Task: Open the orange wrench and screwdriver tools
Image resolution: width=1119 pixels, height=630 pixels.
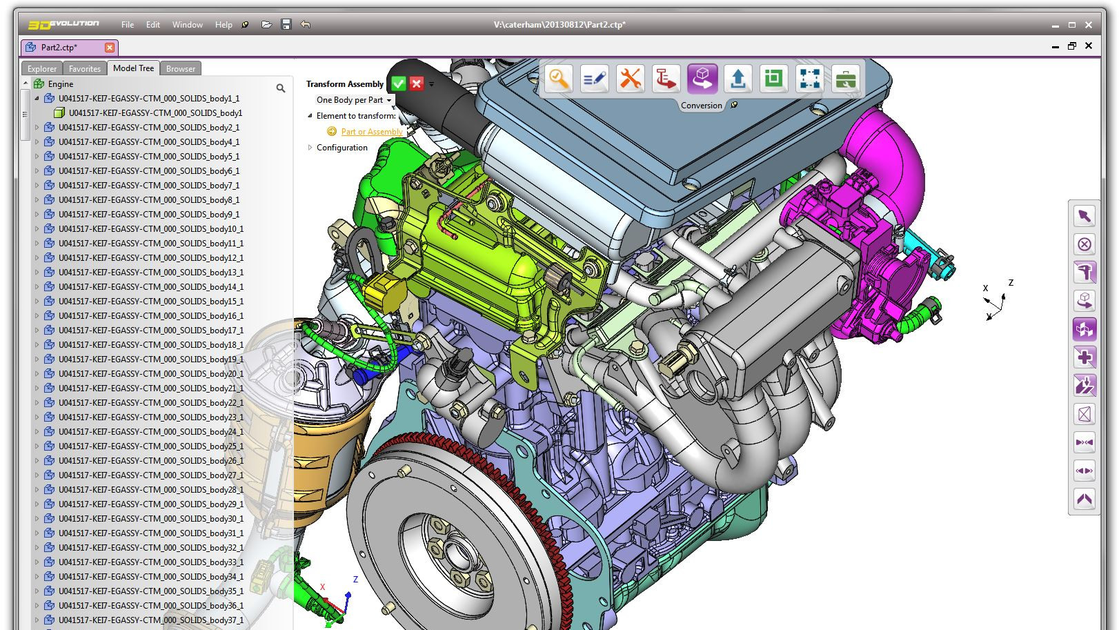Action: point(630,79)
